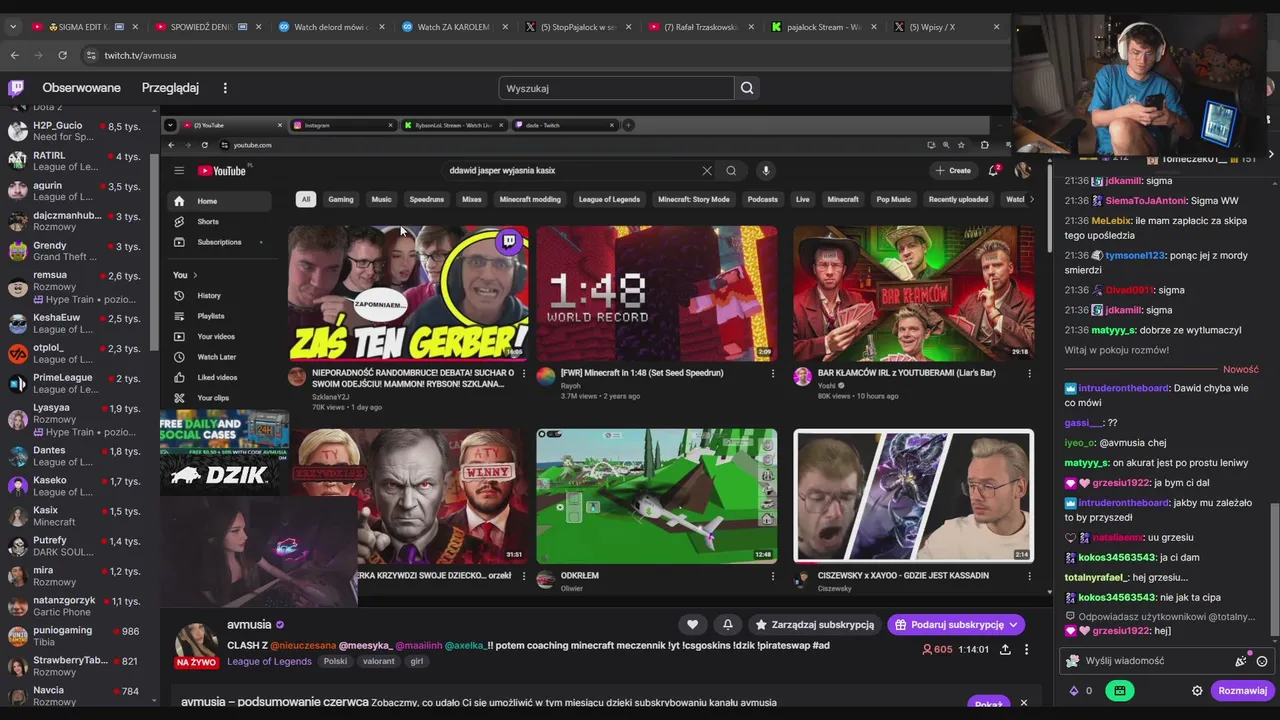Click the YouTube logo in the stream
The image size is (1280, 720).
coord(222,171)
